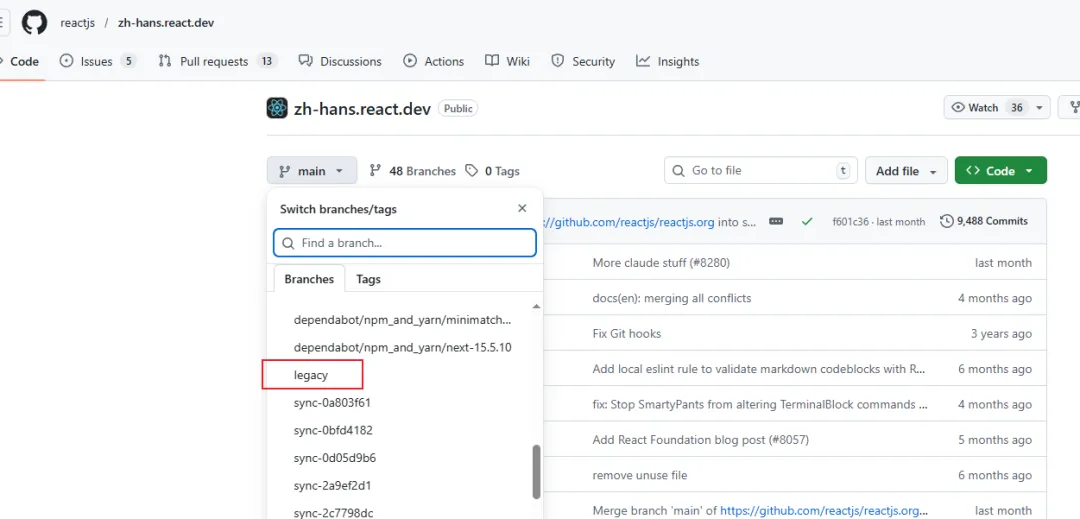Focus the Find a branch input

coord(405,243)
